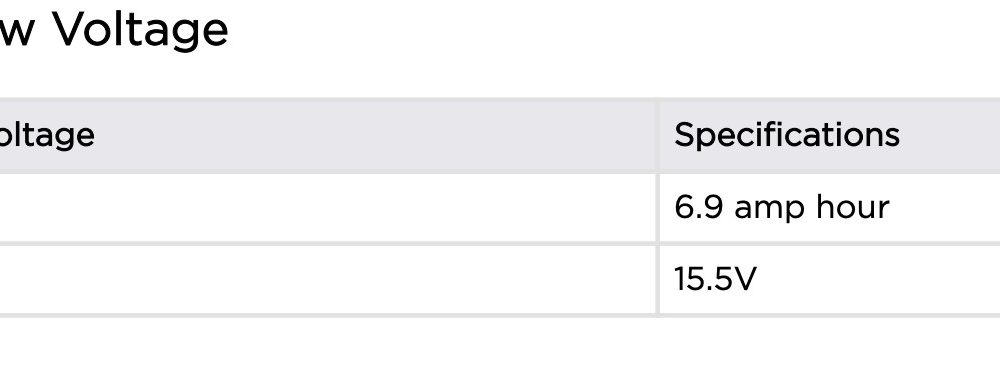The image size is (1000, 382).
Task: Select the "6.9 amp hour" table cell
Action: [829, 207]
